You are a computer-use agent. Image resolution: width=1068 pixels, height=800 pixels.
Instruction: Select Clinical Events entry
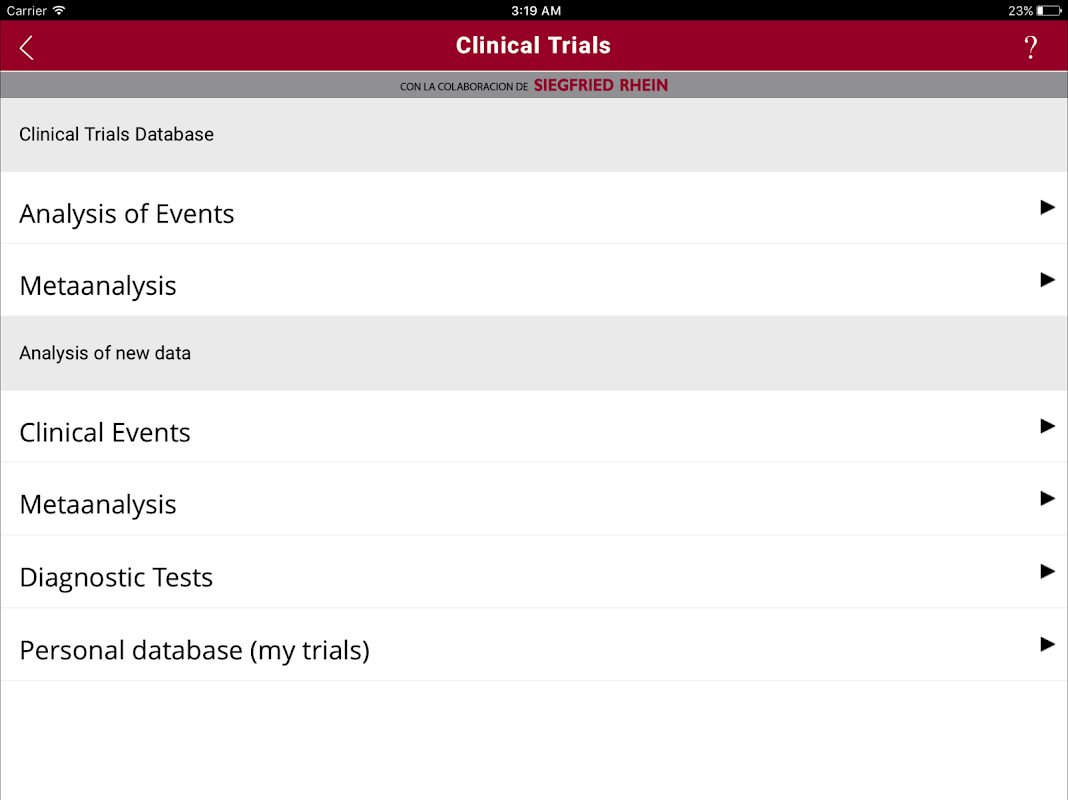(x=105, y=433)
